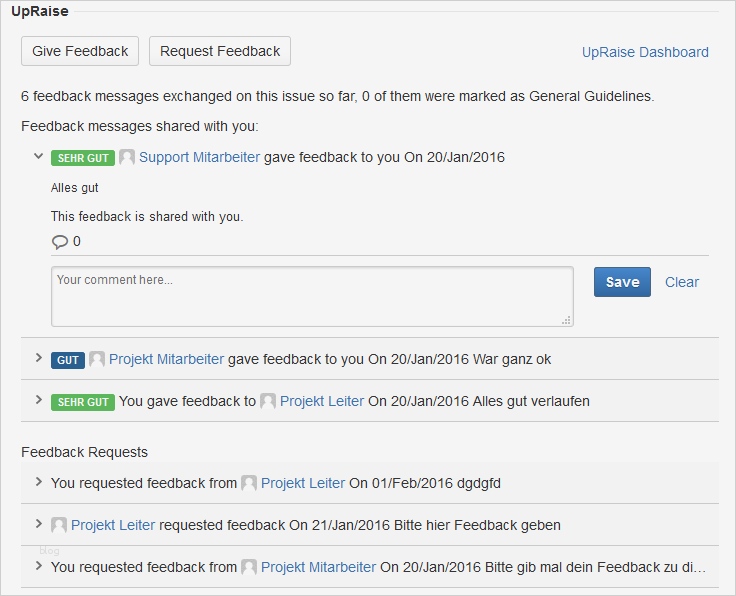Expand Projekt Leiter's 21/Jan/2016 feedback request
Viewport: 736px width, 596px height.
coord(39,524)
